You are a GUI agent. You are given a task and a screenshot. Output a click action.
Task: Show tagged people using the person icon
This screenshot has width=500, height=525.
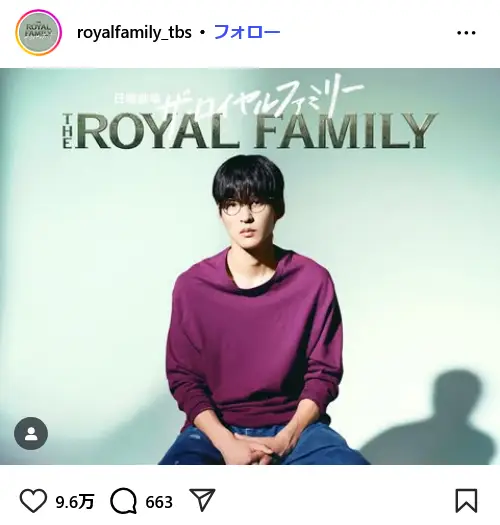coord(31,433)
